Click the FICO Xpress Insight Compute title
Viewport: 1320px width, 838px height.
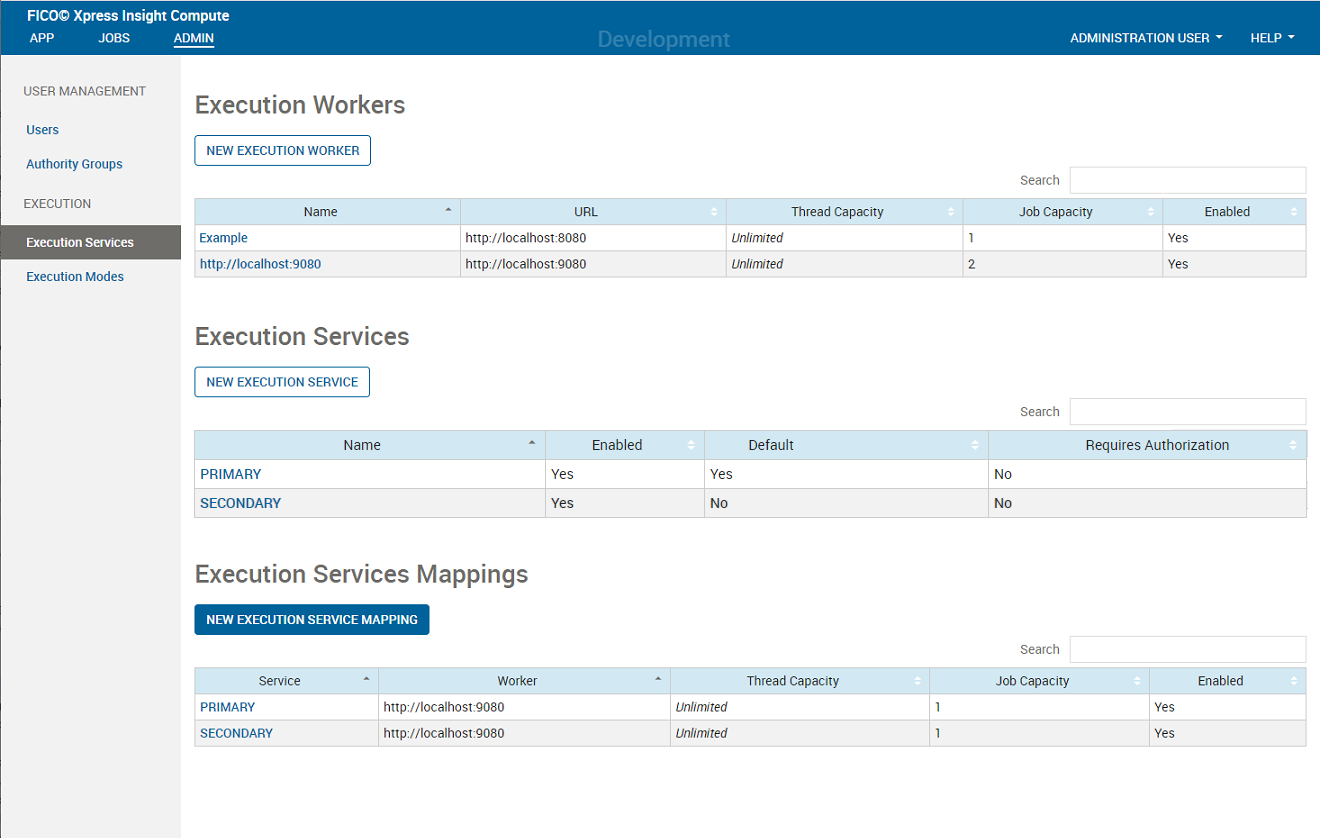[x=128, y=16]
